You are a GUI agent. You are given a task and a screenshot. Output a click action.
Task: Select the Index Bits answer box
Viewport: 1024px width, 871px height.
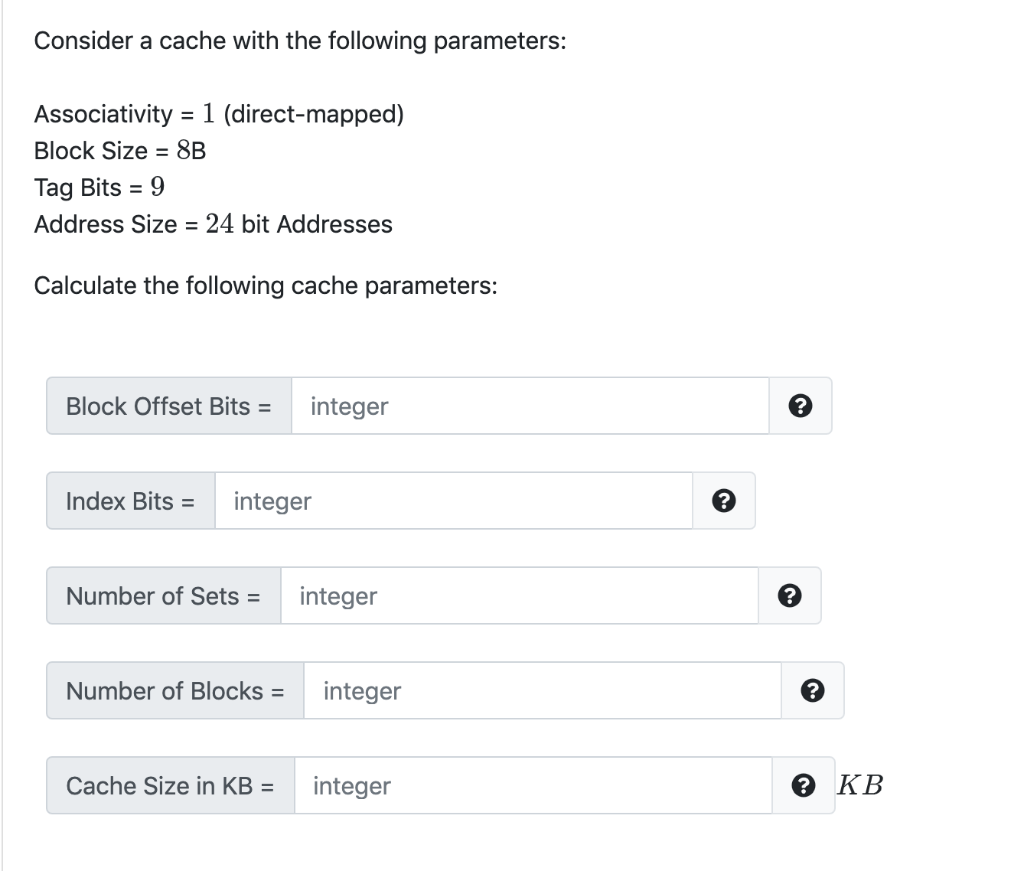point(455,500)
